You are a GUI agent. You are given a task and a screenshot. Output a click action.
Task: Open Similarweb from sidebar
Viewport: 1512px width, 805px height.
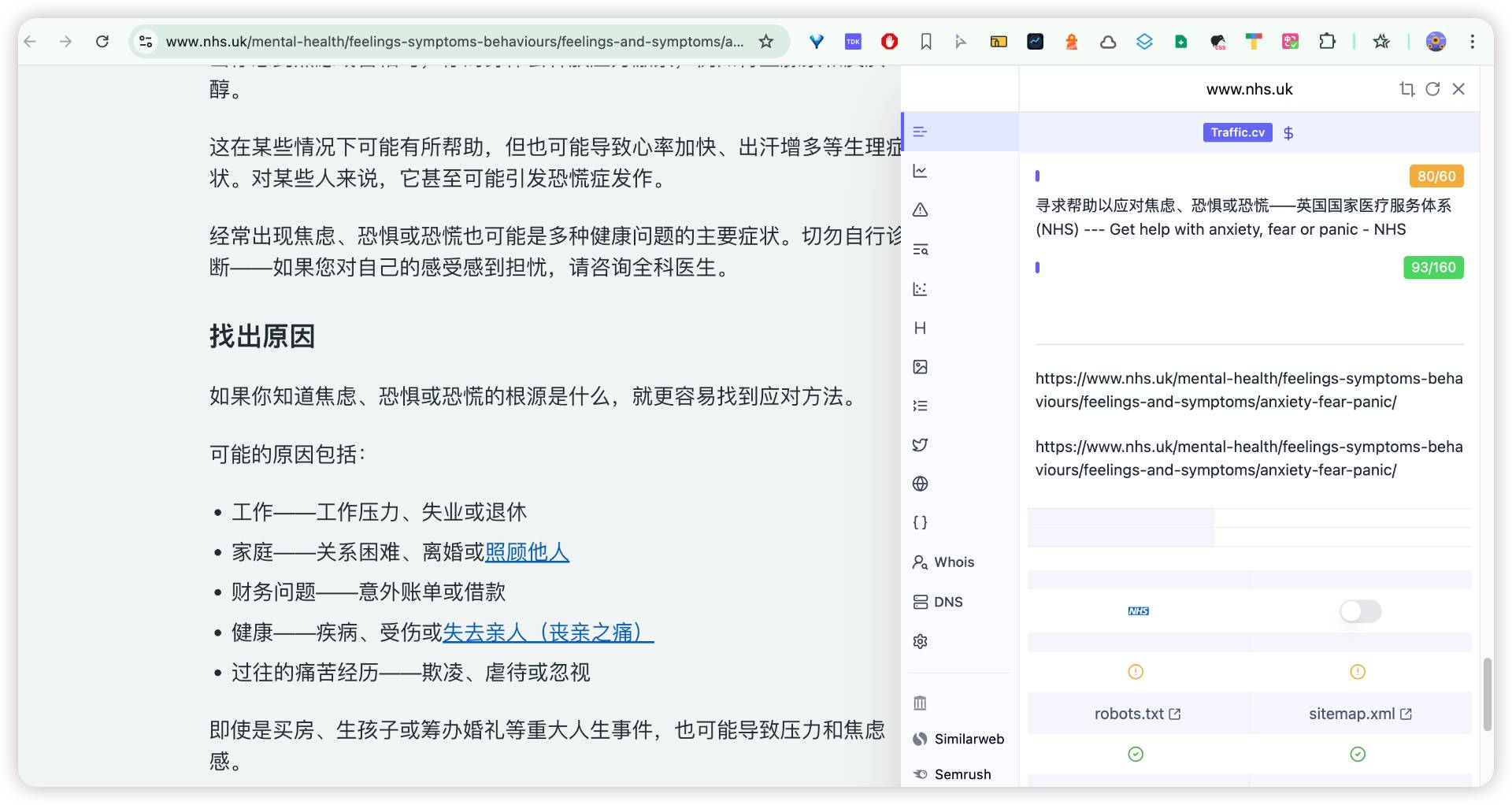pos(958,739)
